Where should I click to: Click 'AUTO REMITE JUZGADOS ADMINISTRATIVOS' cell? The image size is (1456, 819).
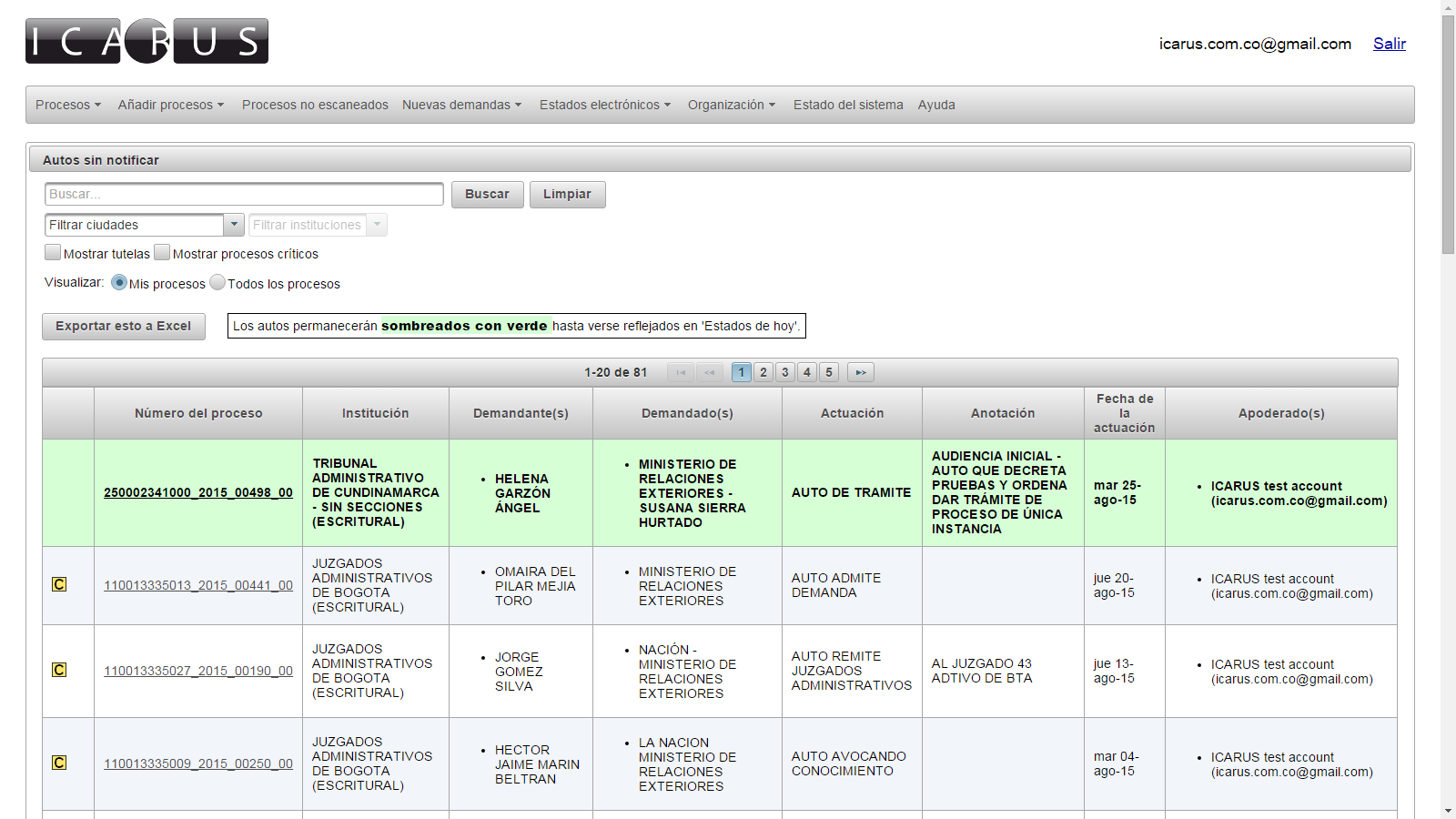click(x=852, y=671)
